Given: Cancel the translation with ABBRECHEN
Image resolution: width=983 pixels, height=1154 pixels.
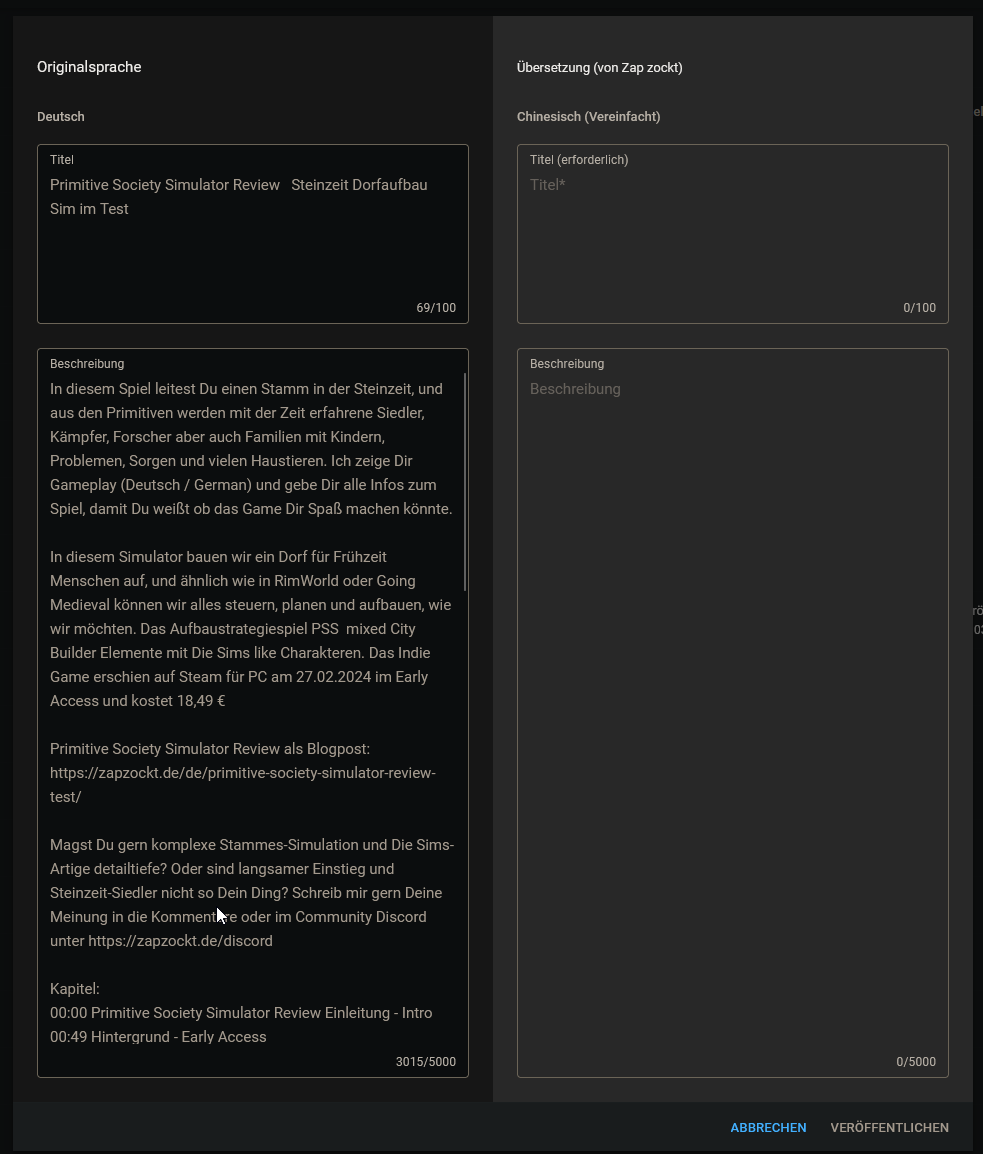Looking at the screenshot, I should (768, 1127).
